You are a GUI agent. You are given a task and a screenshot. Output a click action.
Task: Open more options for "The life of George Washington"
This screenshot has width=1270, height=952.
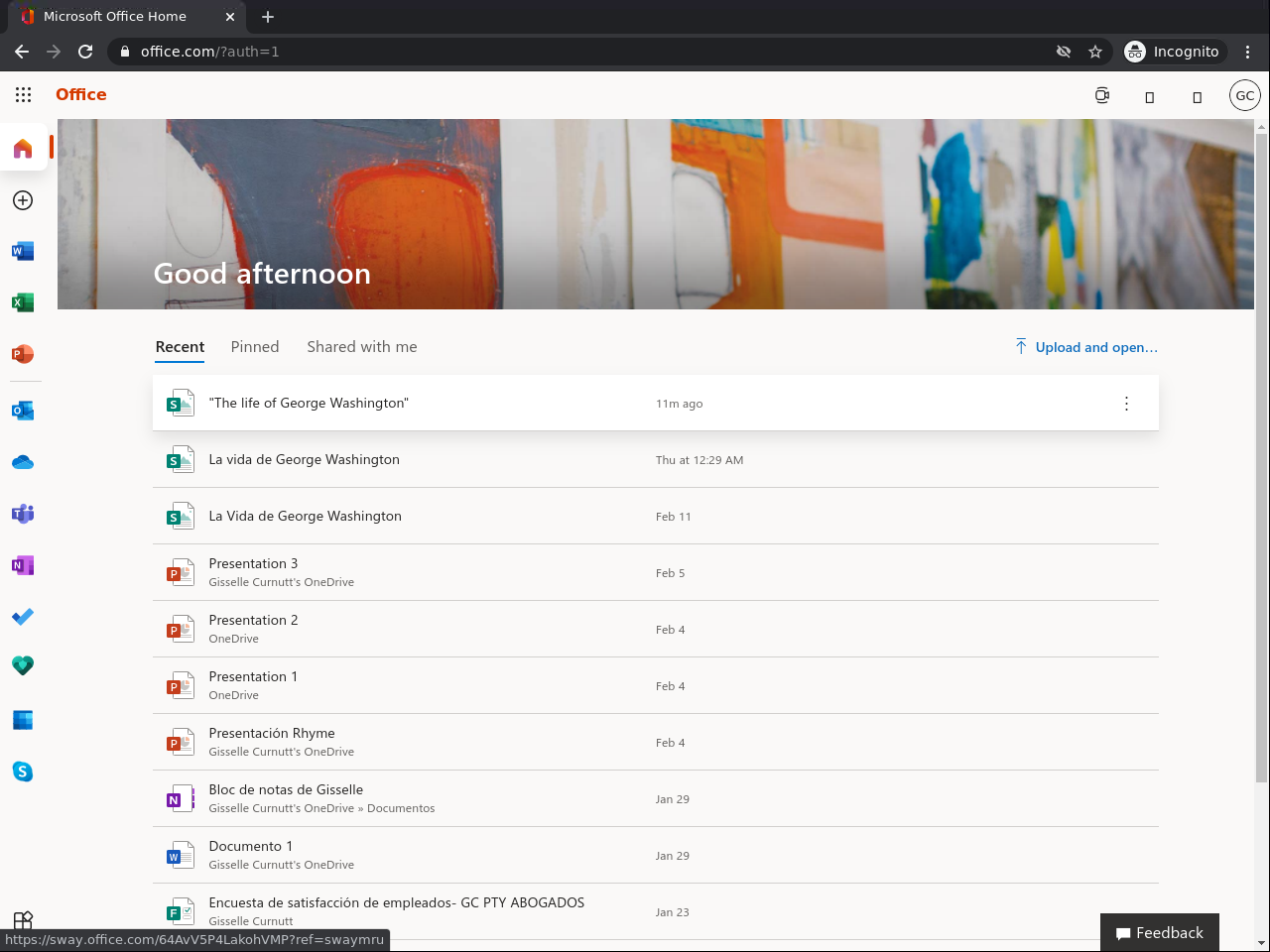pyautogui.click(x=1126, y=404)
